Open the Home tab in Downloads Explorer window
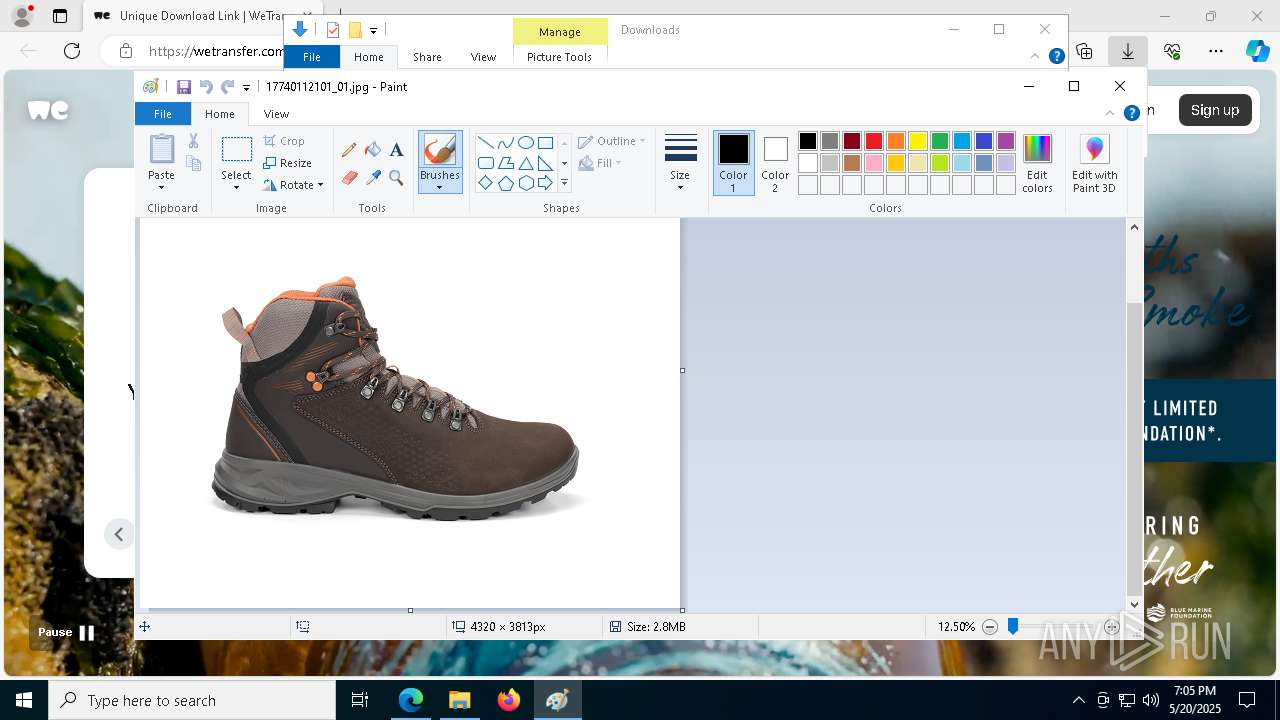This screenshot has height=720, width=1280. 368,57
